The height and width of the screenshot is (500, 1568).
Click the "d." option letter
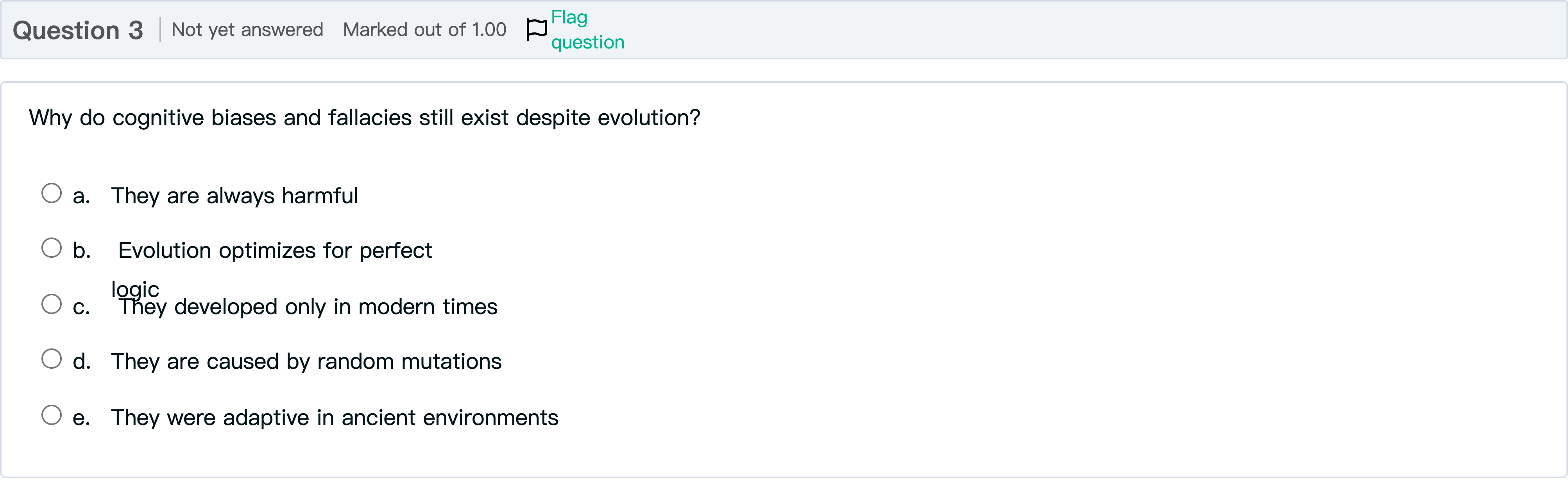(82, 362)
